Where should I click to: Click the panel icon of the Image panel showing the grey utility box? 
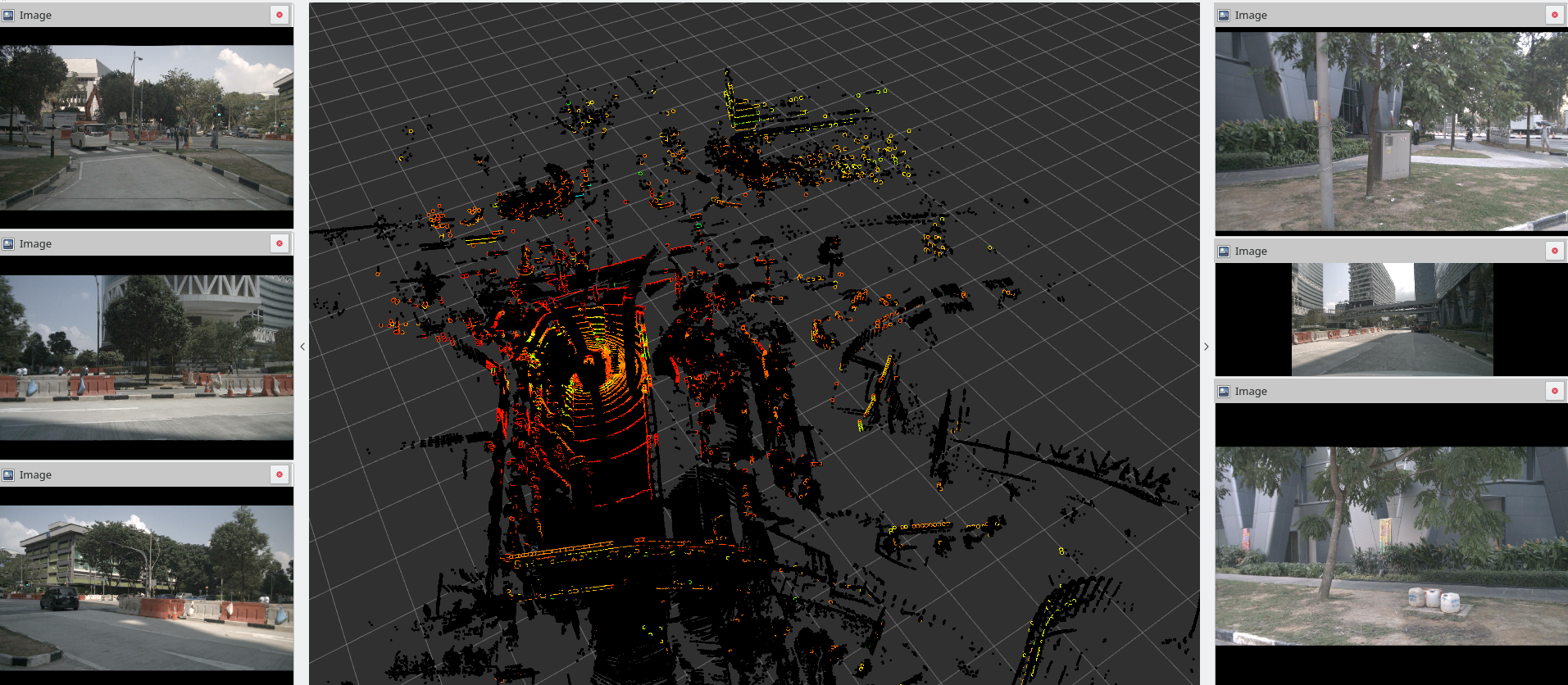1224,15
